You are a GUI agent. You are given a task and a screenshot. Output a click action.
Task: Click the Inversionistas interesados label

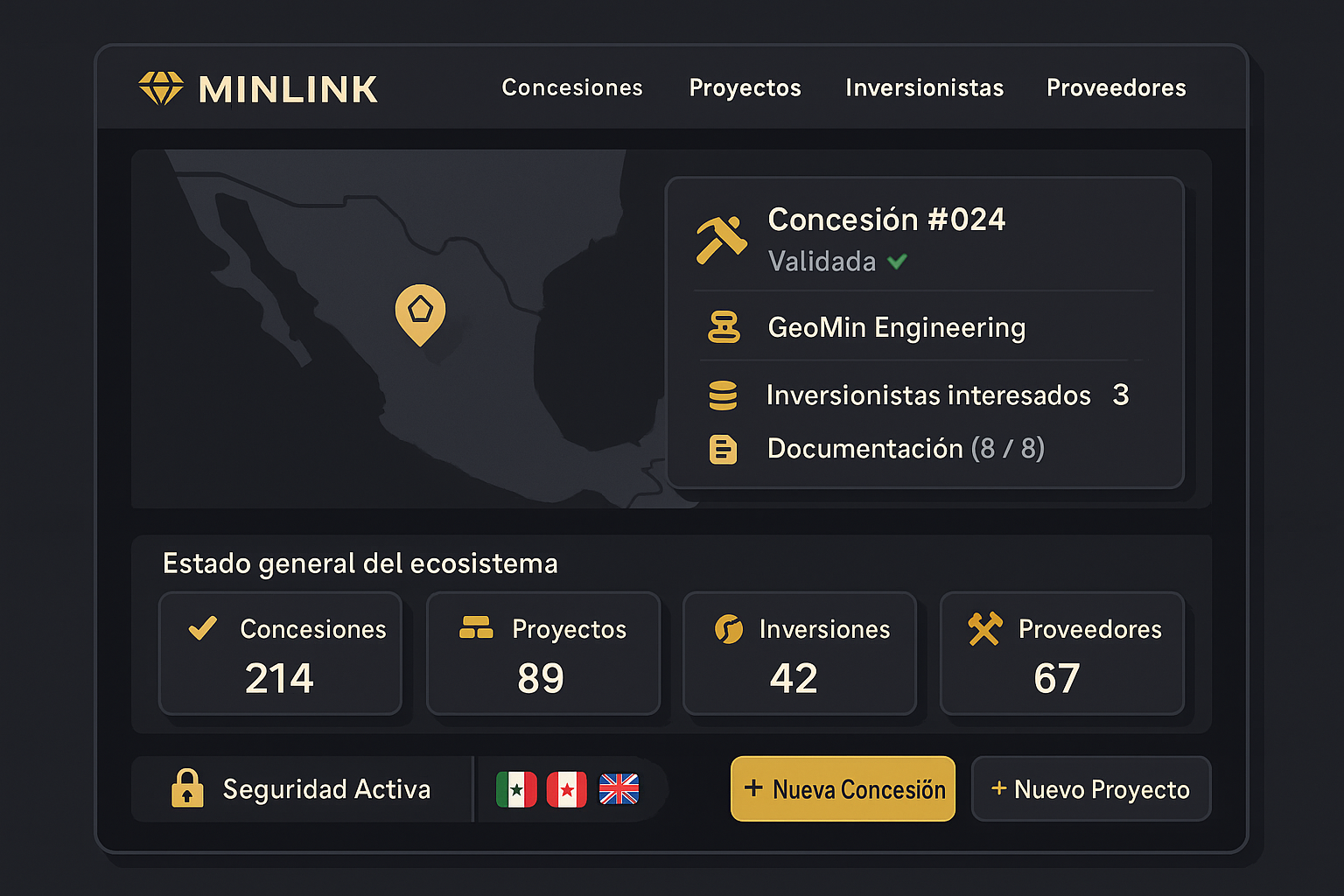tap(928, 395)
